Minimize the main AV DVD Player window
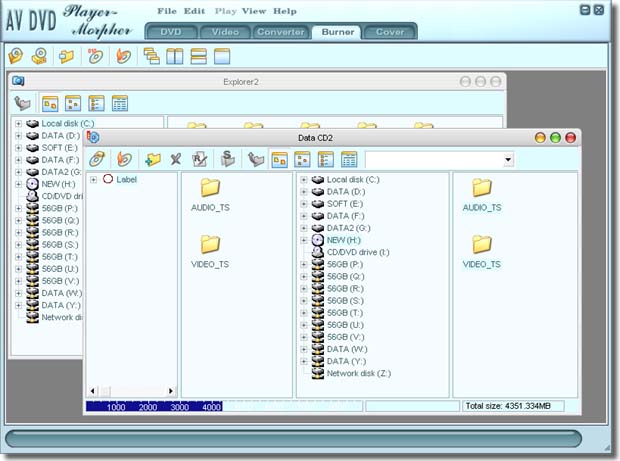The width and height of the screenshot is (620, 461). click(x=585, y=9)
